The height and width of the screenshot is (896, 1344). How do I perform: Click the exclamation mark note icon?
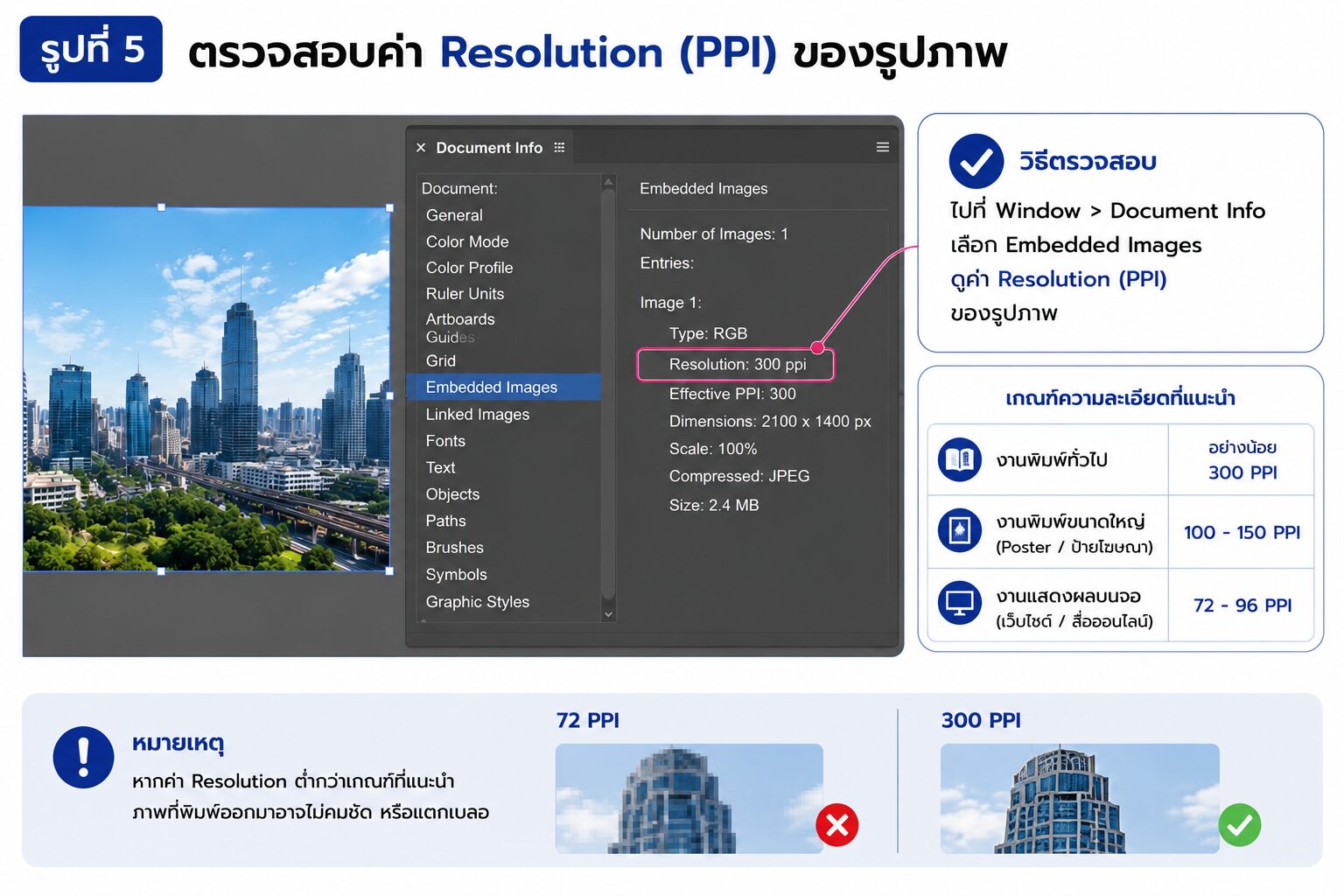pos(83,758)
